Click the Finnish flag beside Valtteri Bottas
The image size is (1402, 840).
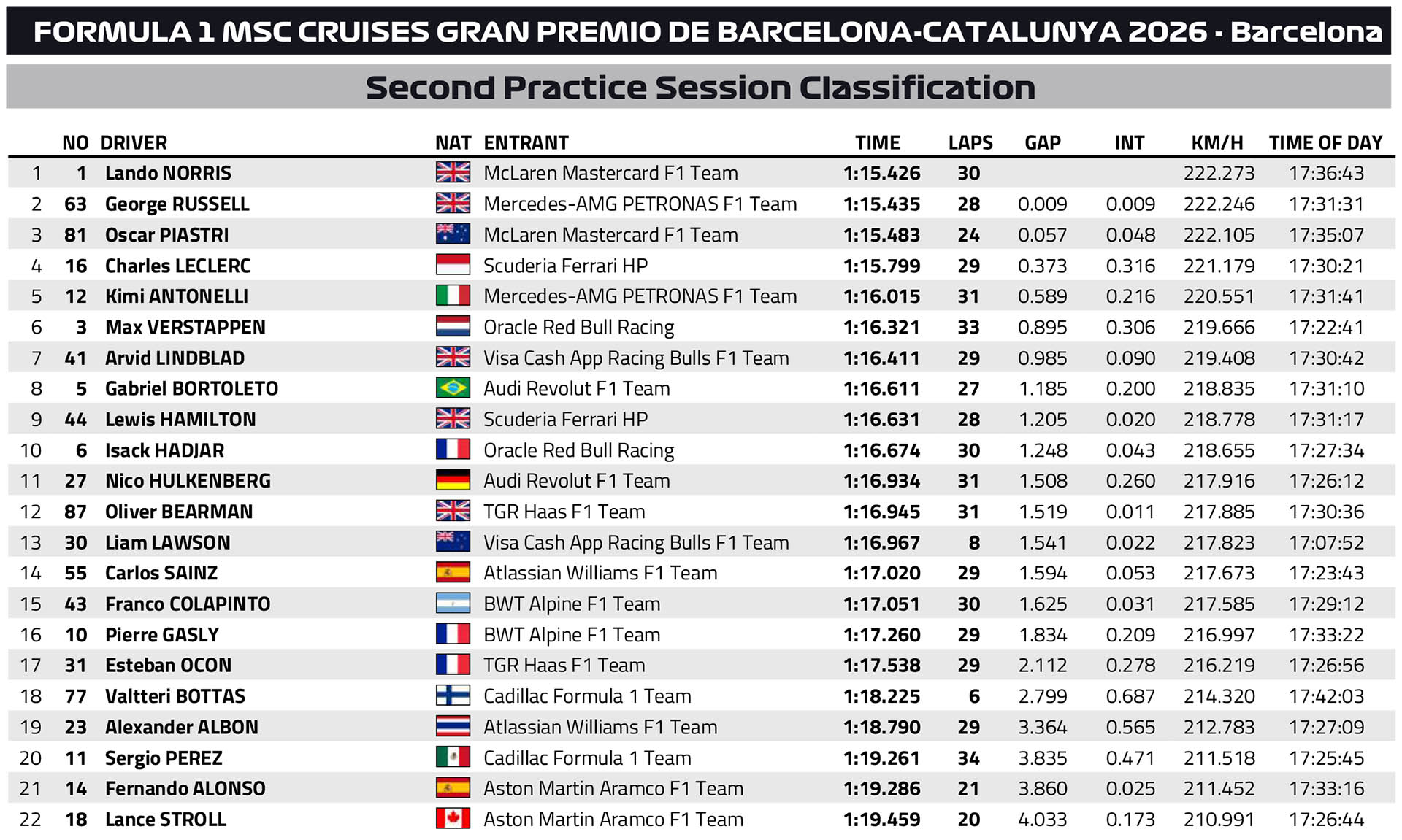click(x=453, y=695)
